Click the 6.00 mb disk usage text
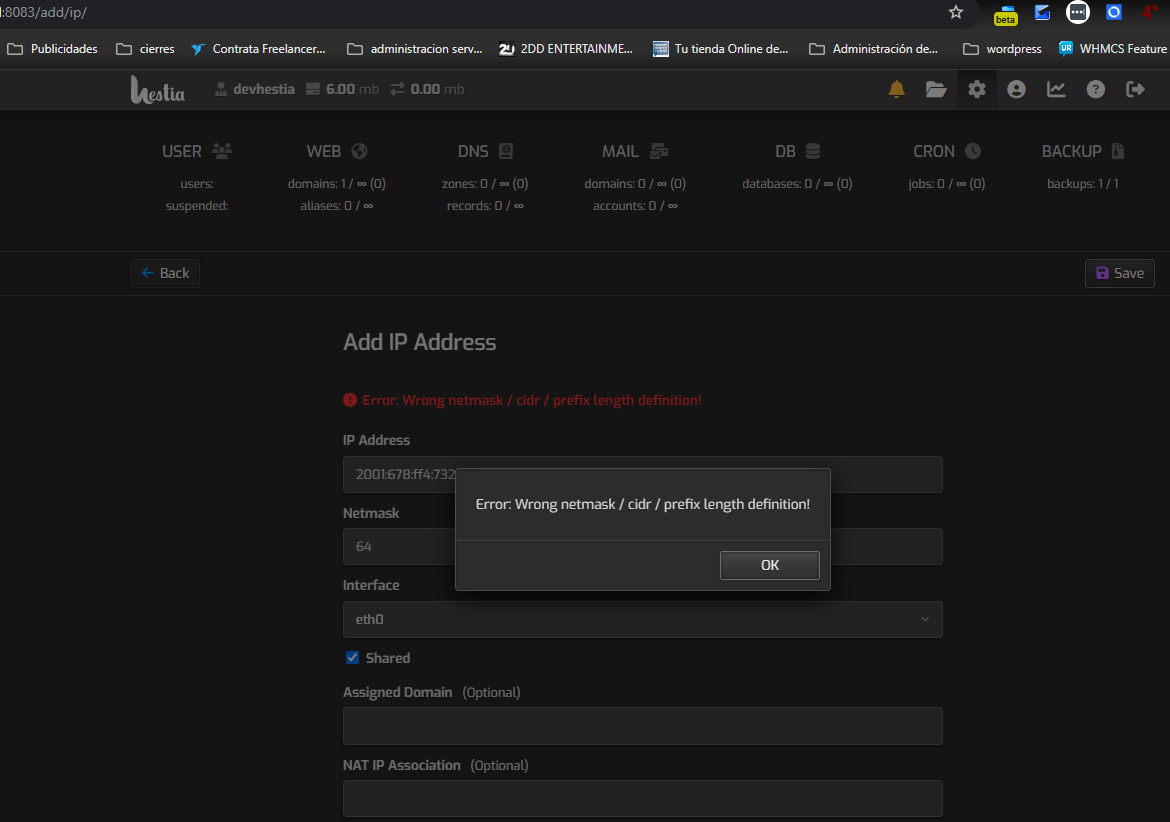Viewport: 1170px width, 822px height. tap(352, 90)
